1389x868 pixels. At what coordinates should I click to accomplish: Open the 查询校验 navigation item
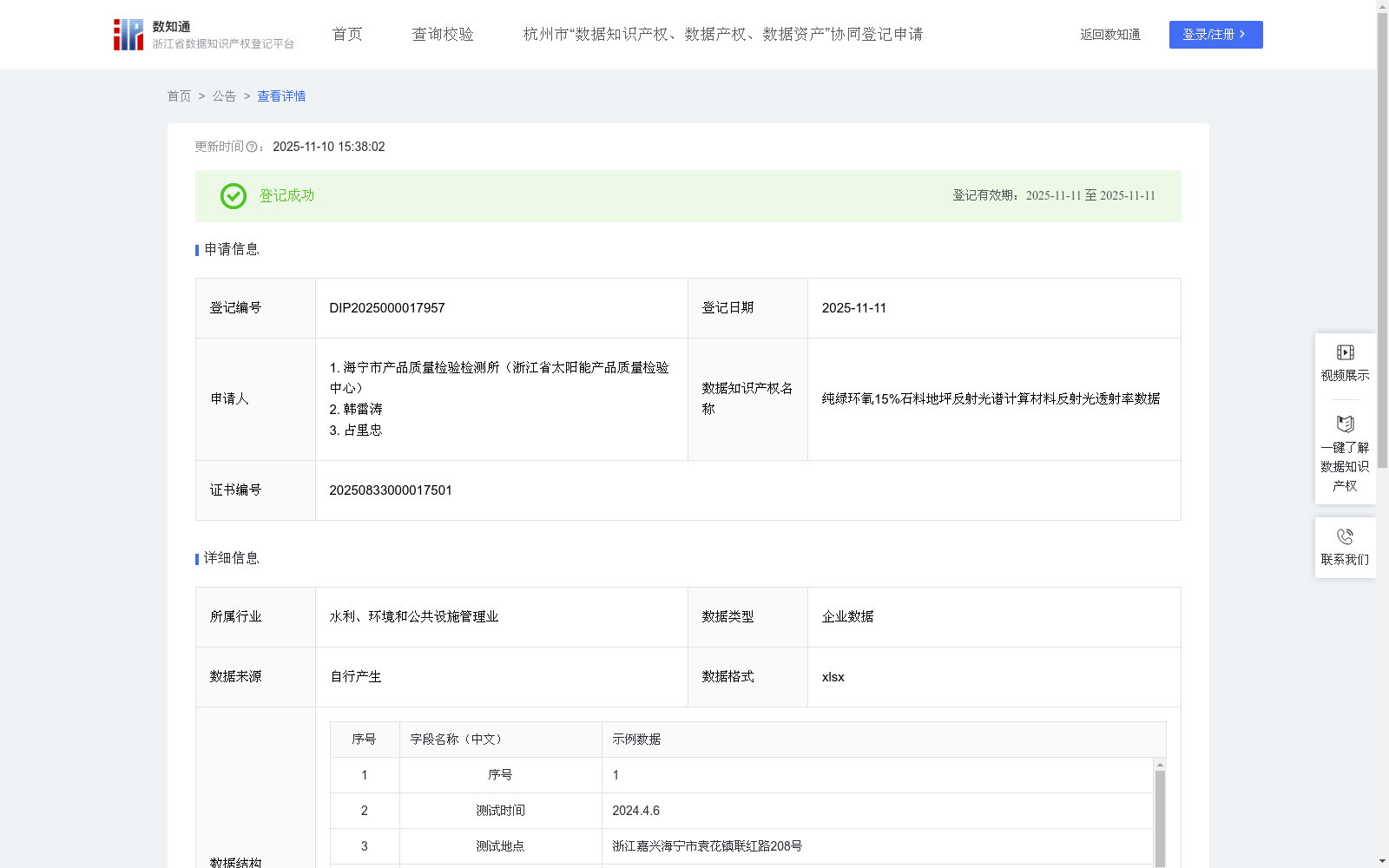coord(443,35)
